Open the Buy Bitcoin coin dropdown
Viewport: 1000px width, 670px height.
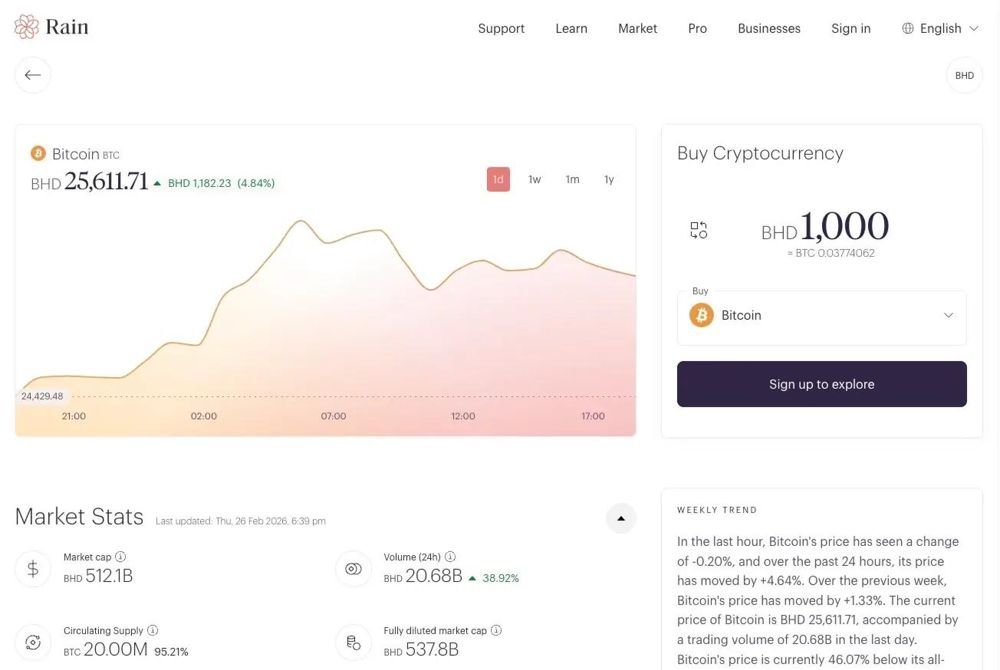(821, 317)
